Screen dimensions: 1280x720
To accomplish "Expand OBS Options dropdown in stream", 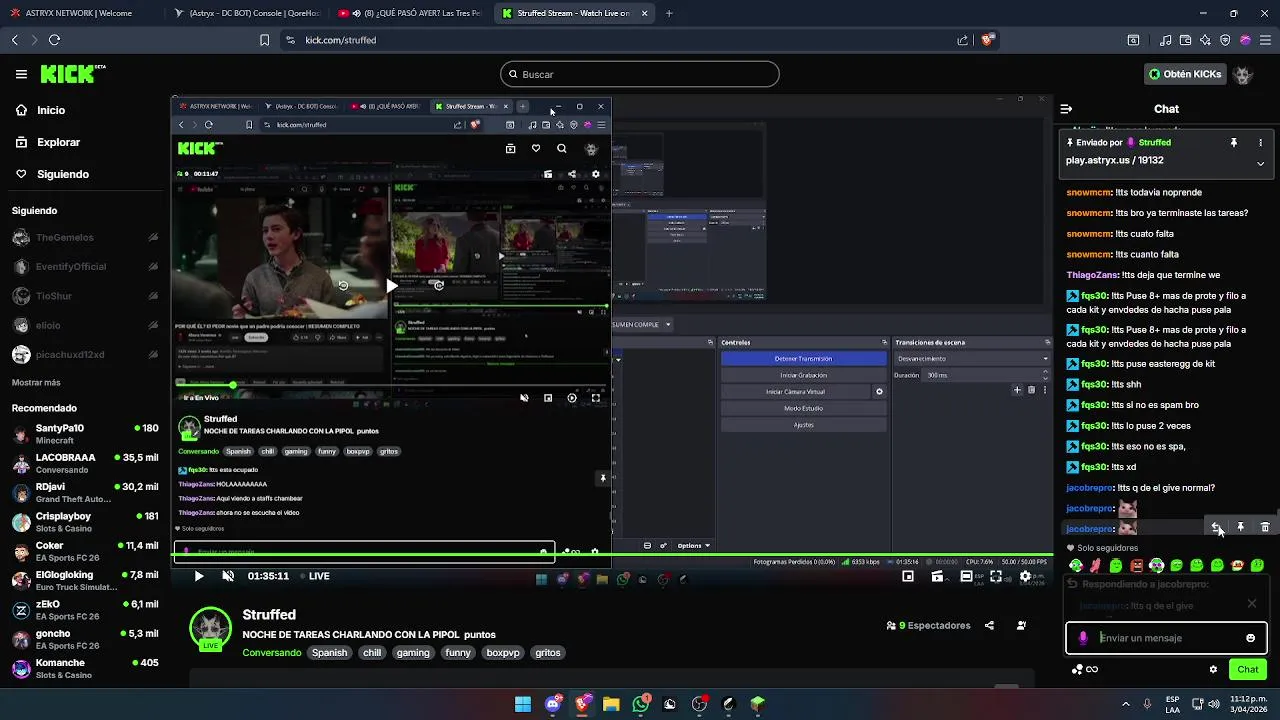I will (x=693, y=546).
